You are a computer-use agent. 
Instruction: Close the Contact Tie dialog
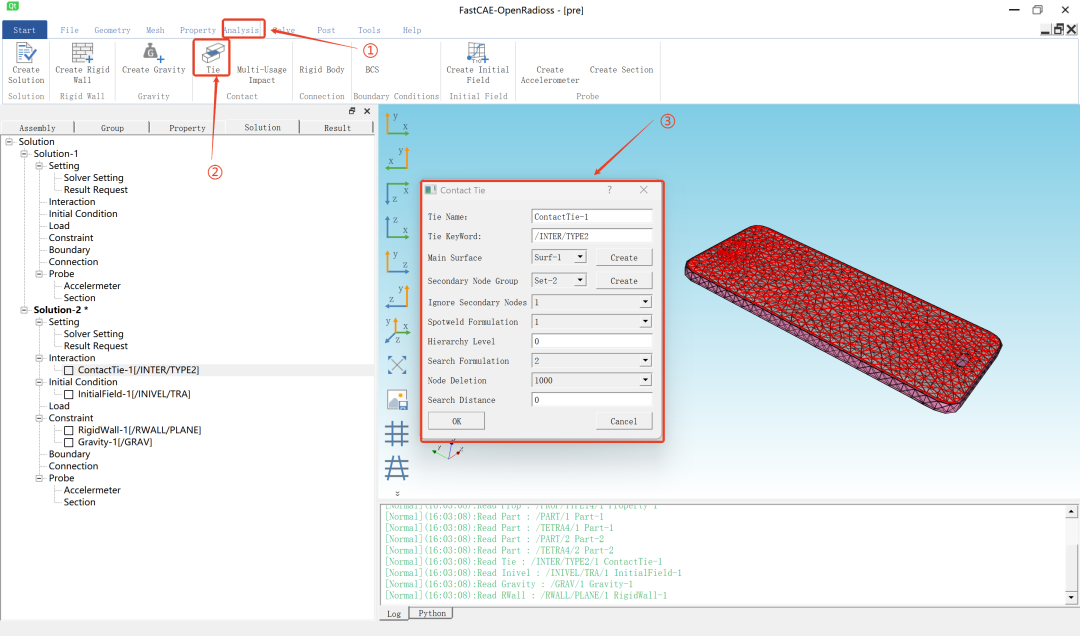(x=643, y=189)
